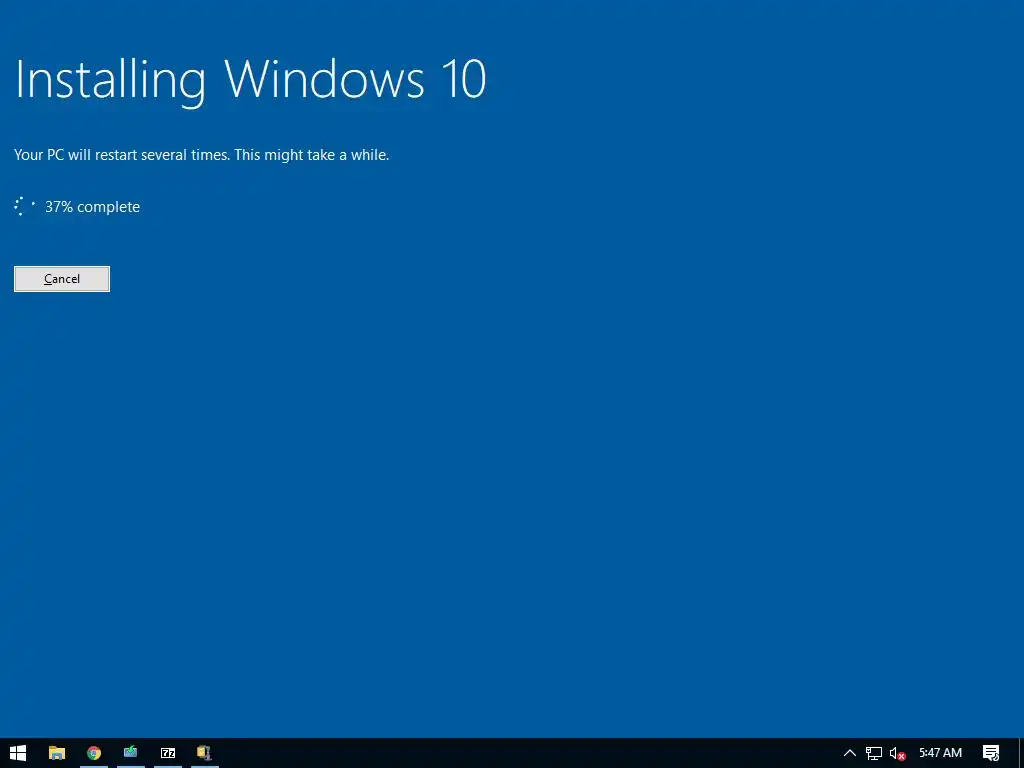
Task: Open the setup installer taskbar icon
Action: (x=204, y=753)
